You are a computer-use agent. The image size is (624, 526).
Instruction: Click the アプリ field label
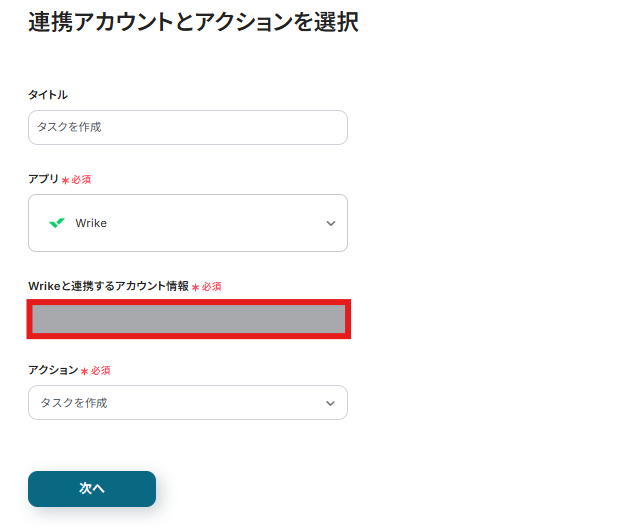pos(43,179)
